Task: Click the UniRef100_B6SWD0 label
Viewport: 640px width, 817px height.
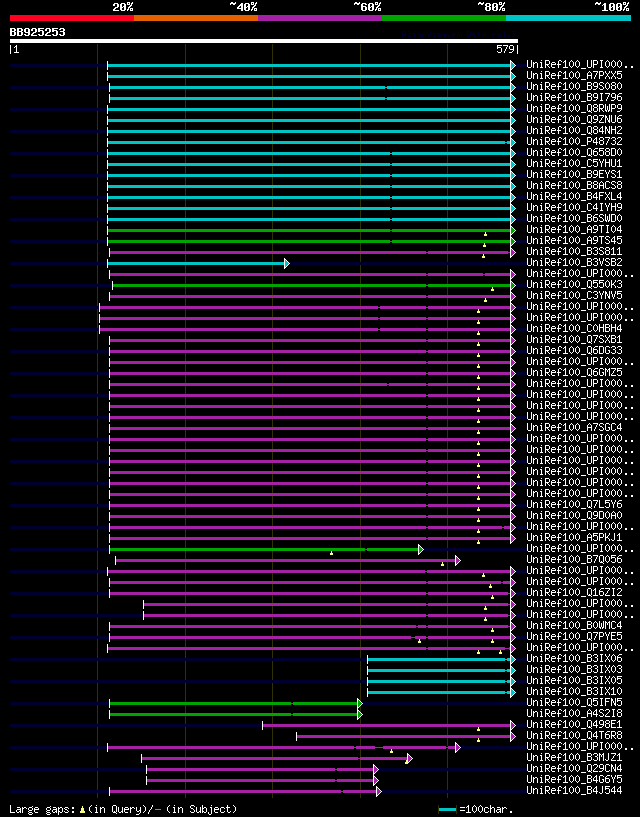Action: coord(574,218)
